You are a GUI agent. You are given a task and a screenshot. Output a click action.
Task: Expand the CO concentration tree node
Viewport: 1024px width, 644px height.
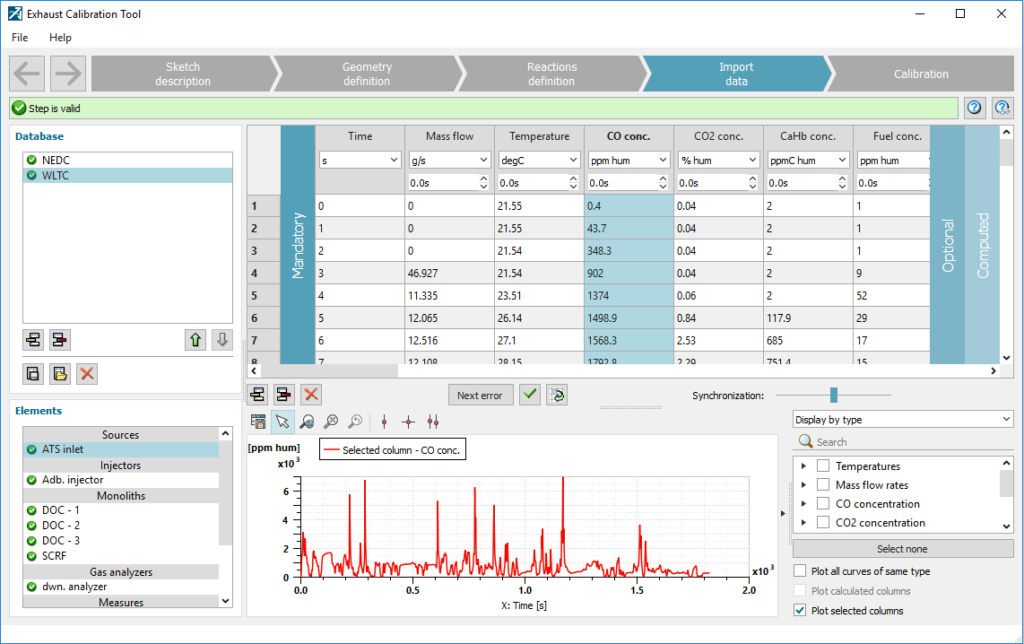point(803,504)
